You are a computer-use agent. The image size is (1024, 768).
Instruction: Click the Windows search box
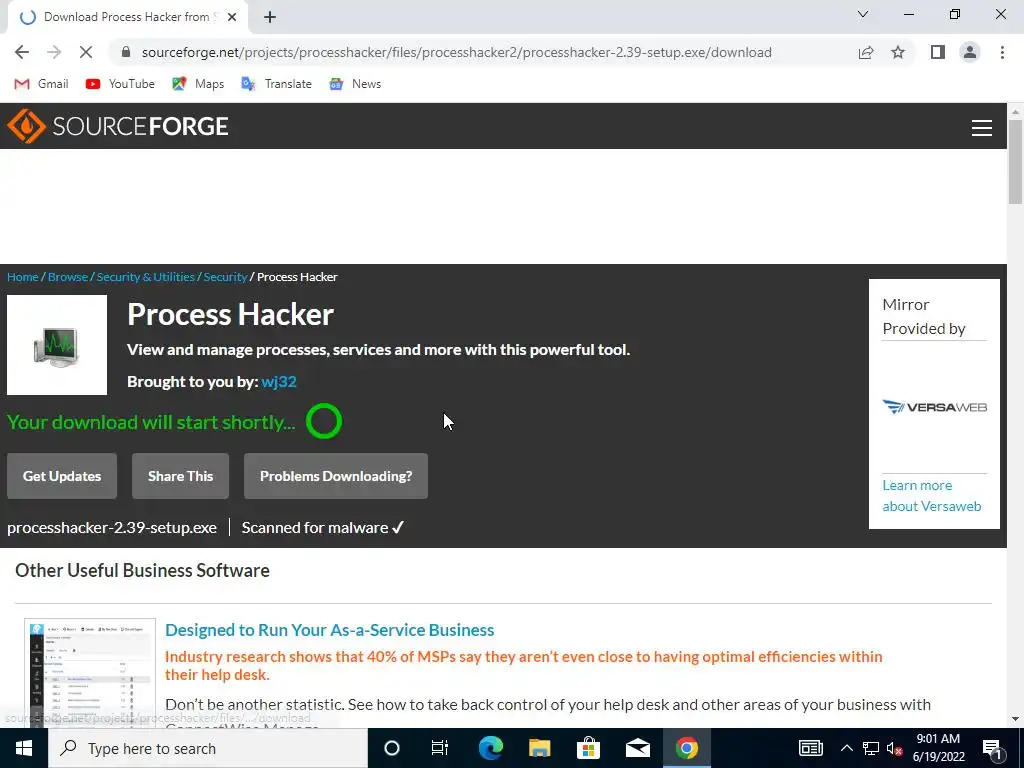[208, 748]
